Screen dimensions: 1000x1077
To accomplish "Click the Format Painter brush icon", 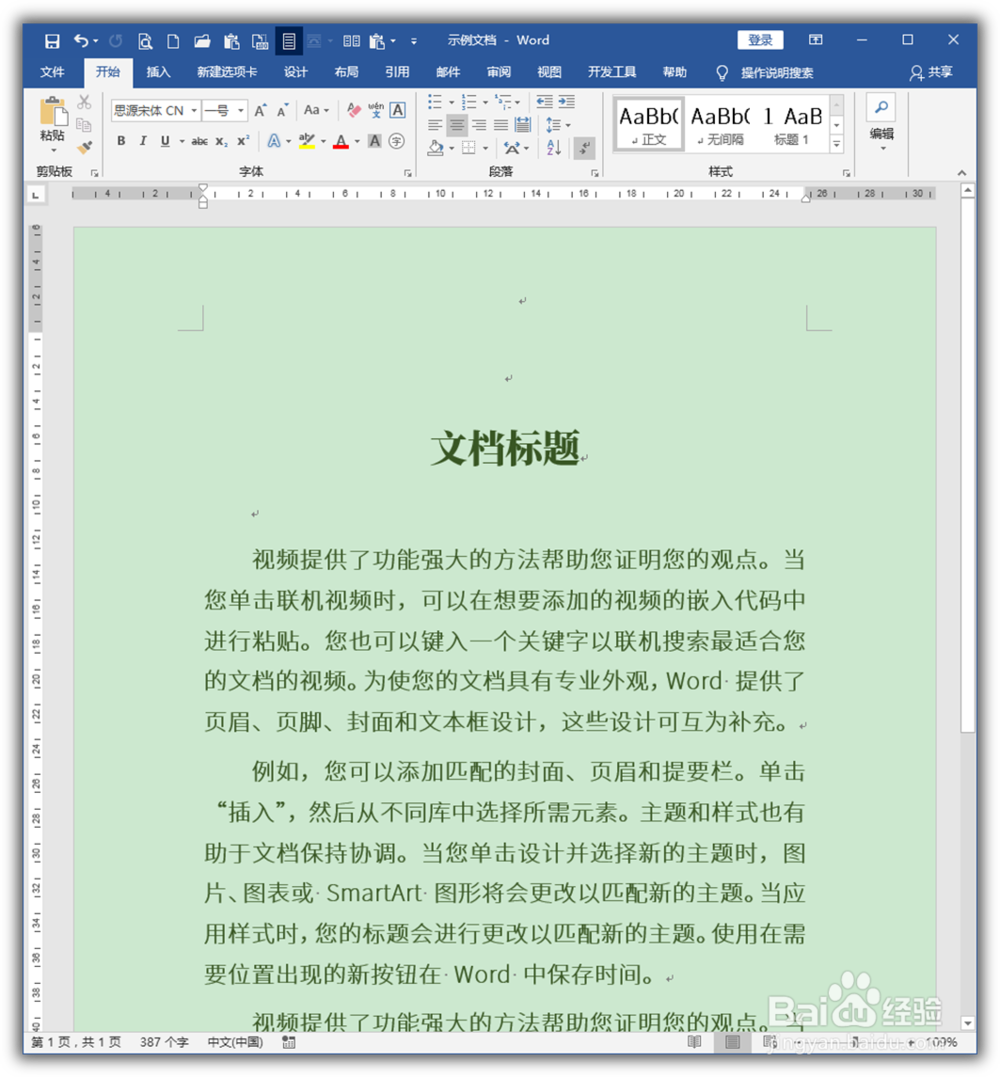I will click(86, 147).
